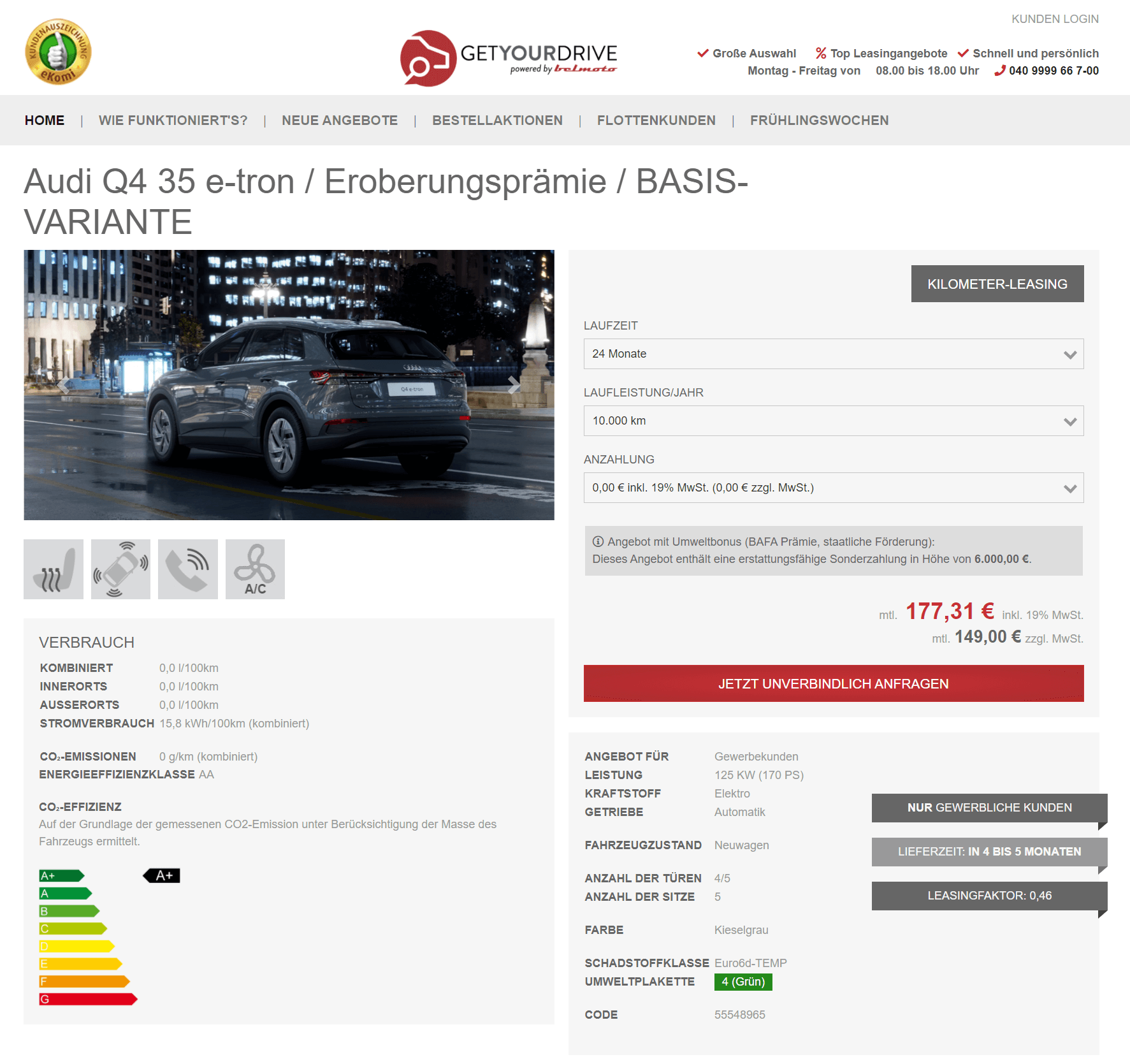The width and height of the screenshot is (1130, 1064).
Task: Show next car image with right arrow
Action: coord(514,385)
